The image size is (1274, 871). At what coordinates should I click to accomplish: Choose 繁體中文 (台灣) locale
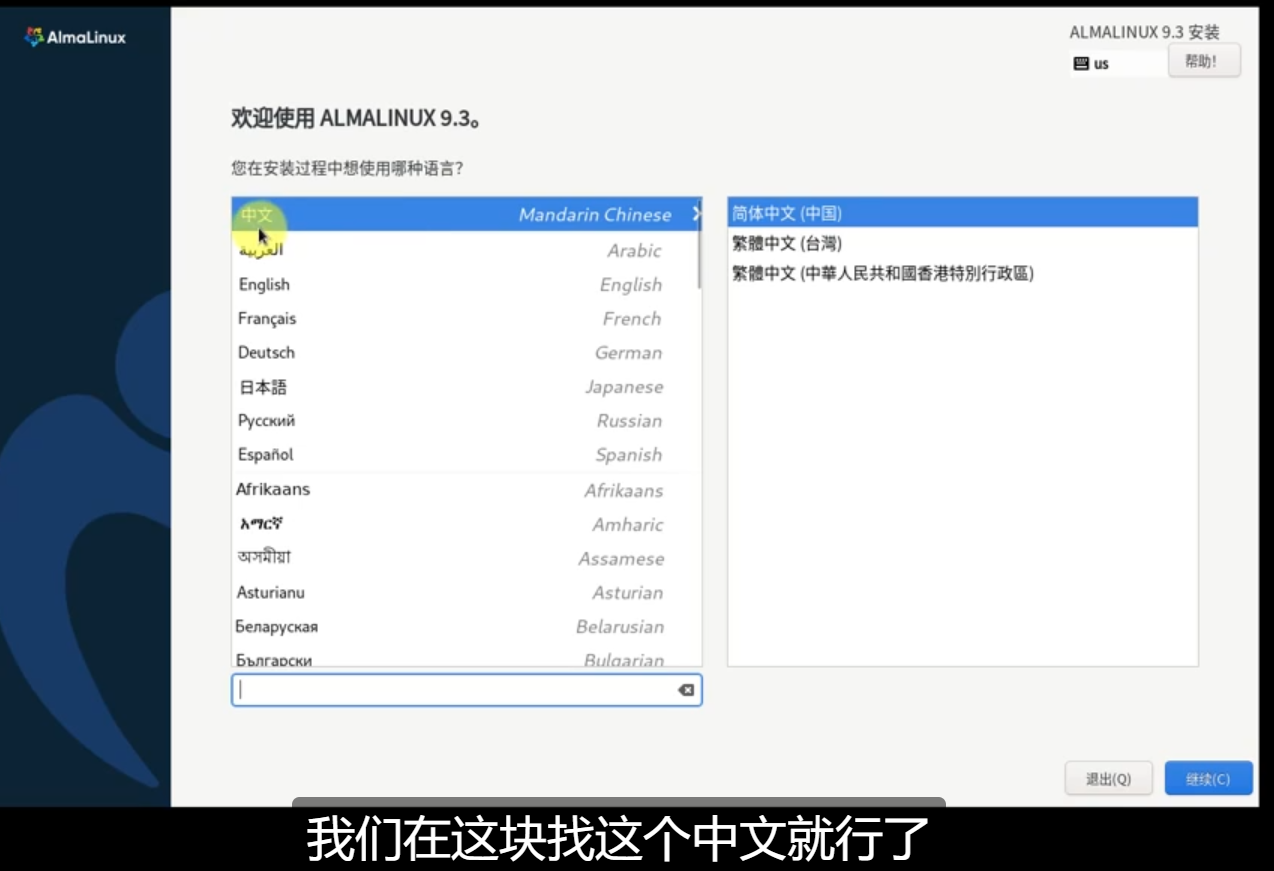pyautogui.click(x=962, y=243)
